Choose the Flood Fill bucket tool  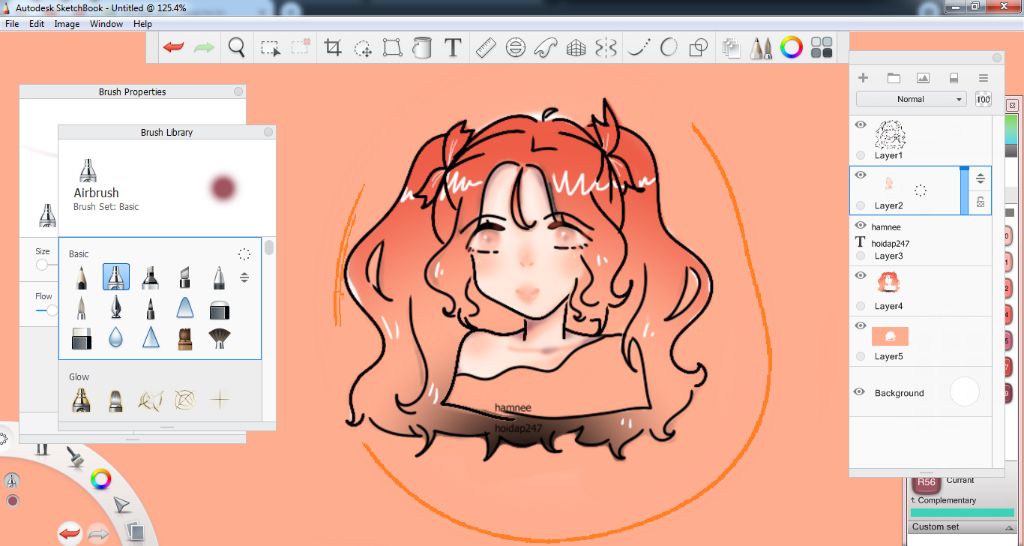pos(422,48)
